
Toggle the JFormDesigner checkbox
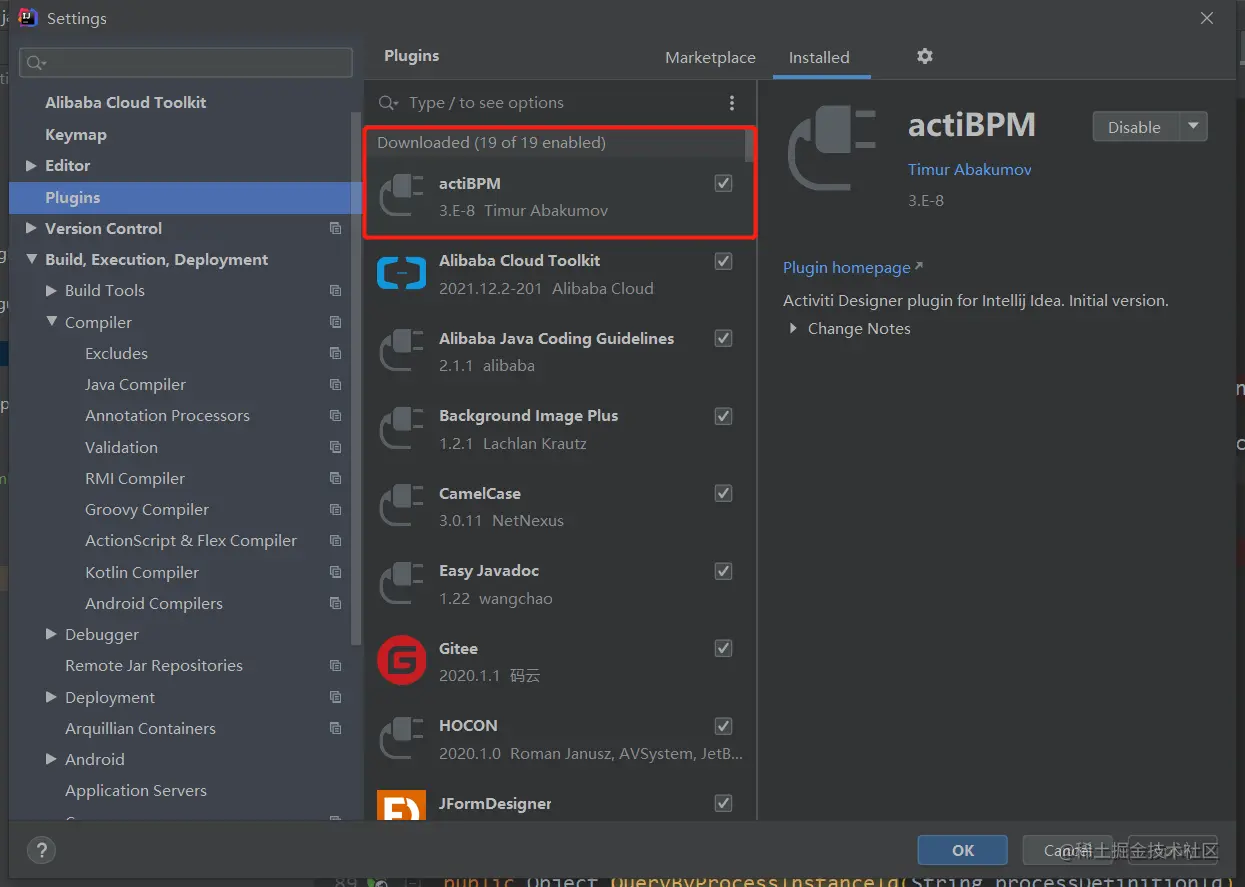[724, 803]
